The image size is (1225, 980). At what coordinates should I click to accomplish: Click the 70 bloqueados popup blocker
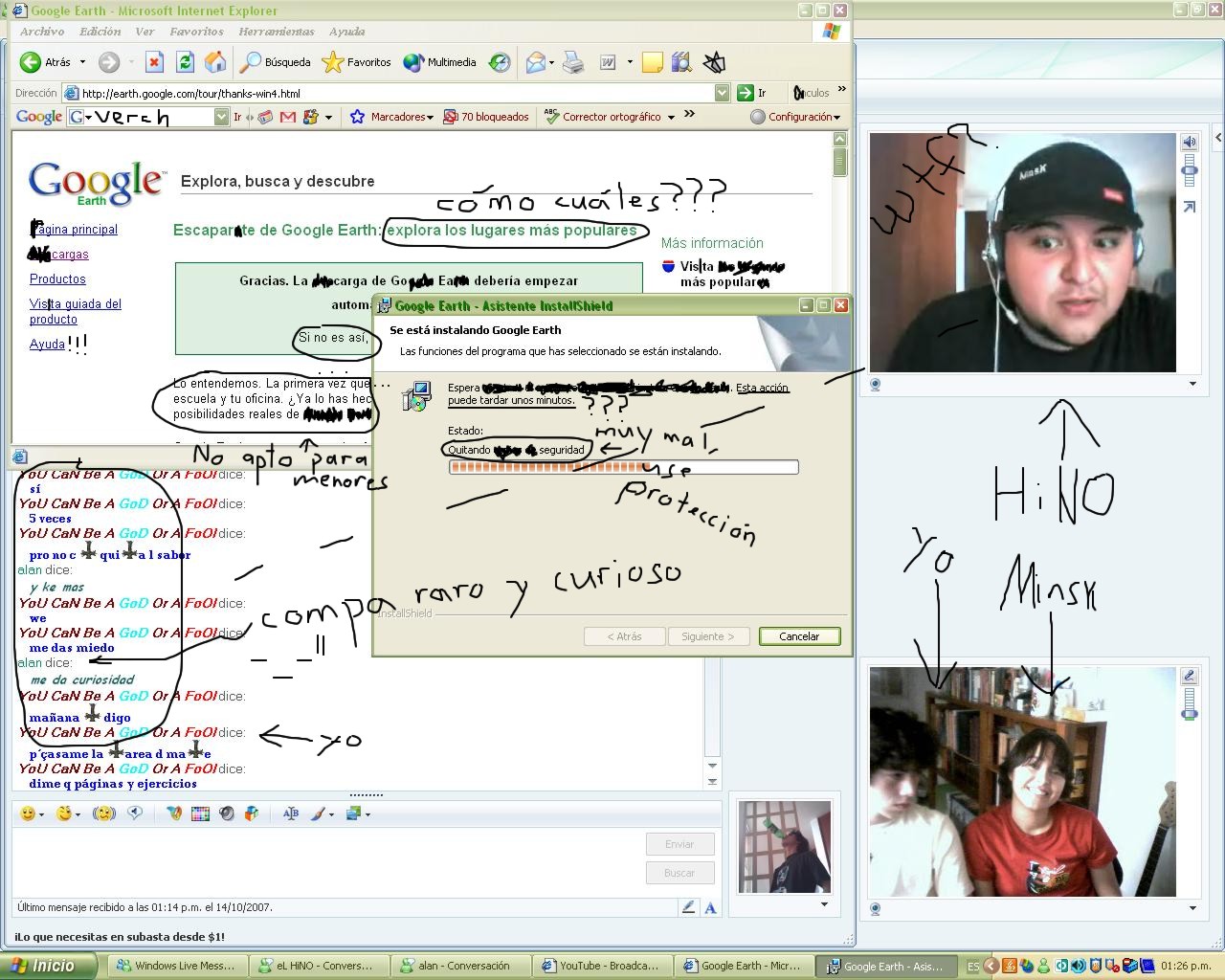coord(486,117)
